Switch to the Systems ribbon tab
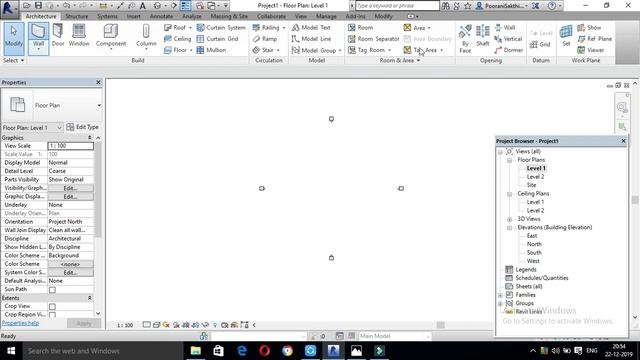The image size is (640, 360). 107,16
